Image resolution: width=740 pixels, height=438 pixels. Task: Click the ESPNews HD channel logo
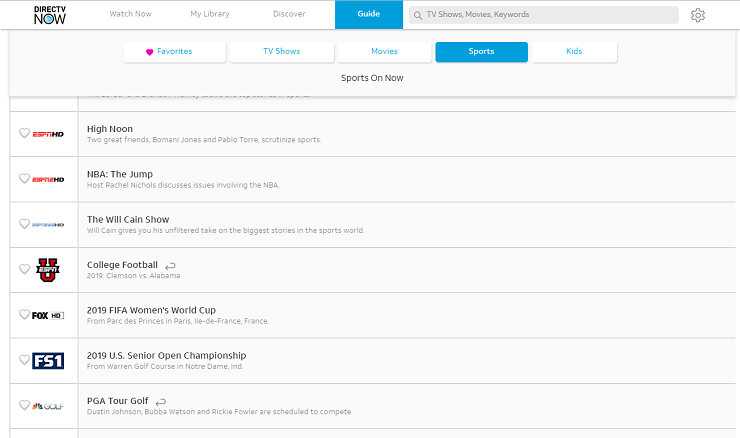click(48, 225)
